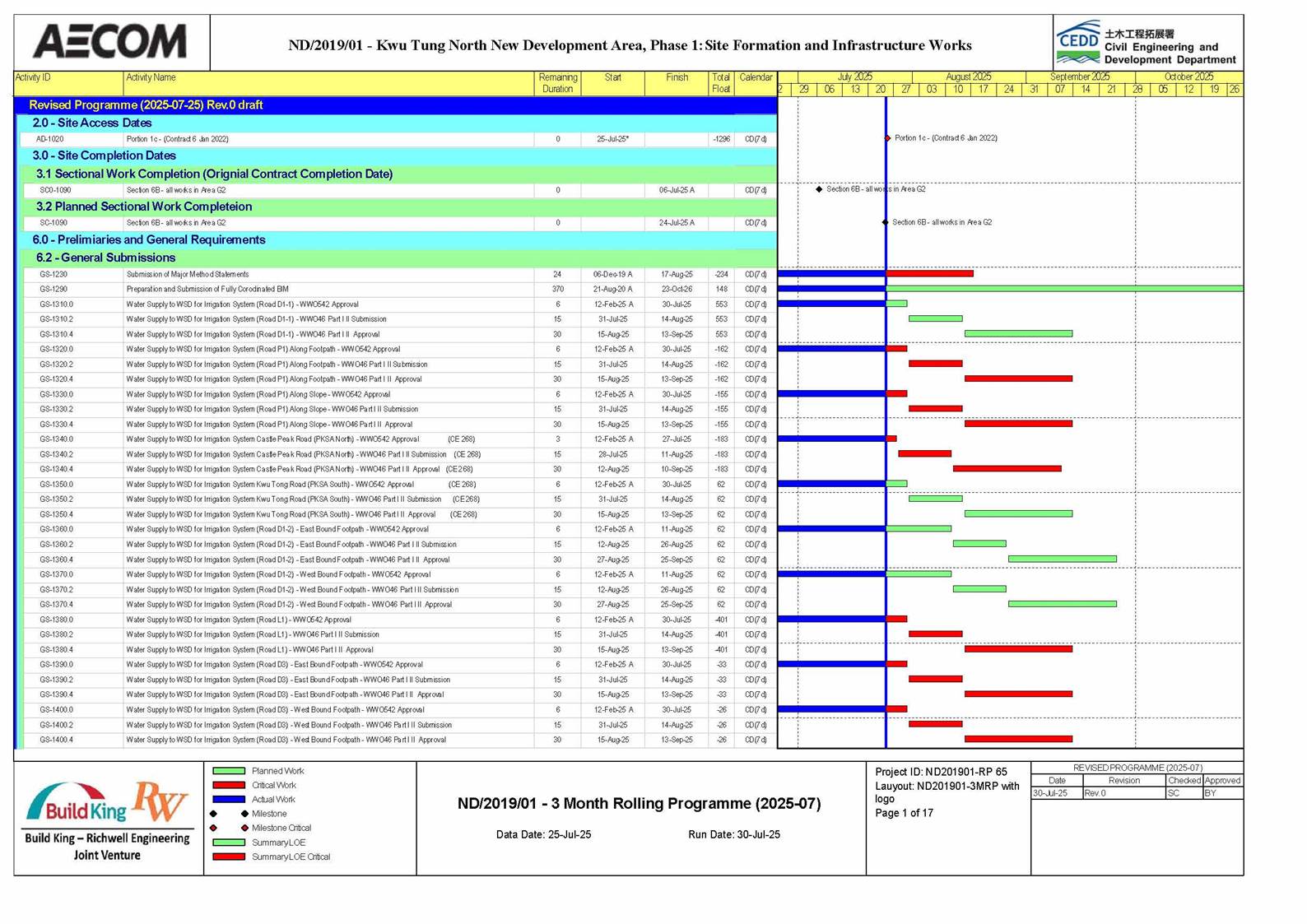The width and height of the screenshot is (1307, 924).
Task: Click activity ID GS-1380.0
Action: (x=56, y=620)
